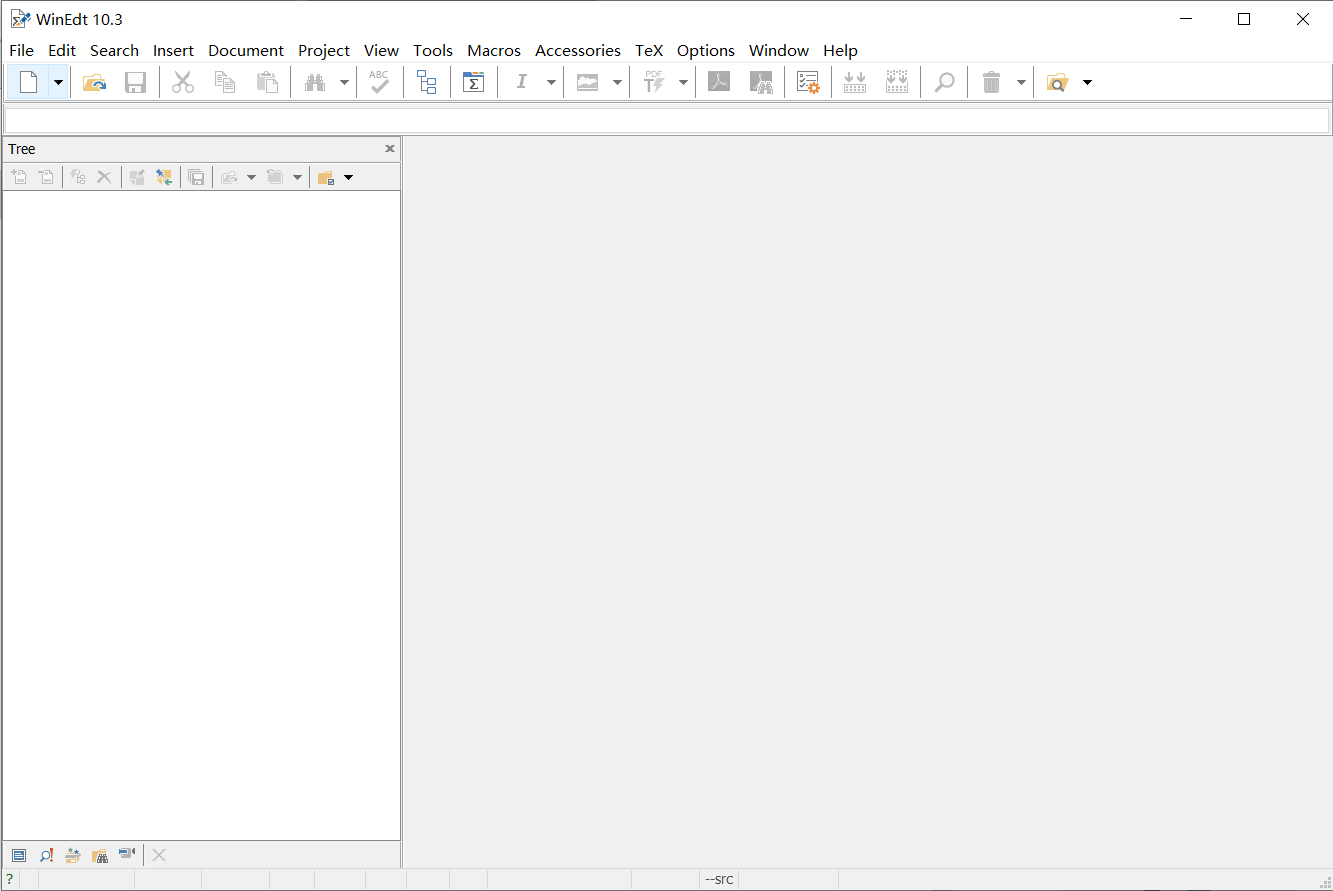Click the Find binoculars icon
The width and height of the screenshot is (1333, 891).
click(x=315, y=82)
